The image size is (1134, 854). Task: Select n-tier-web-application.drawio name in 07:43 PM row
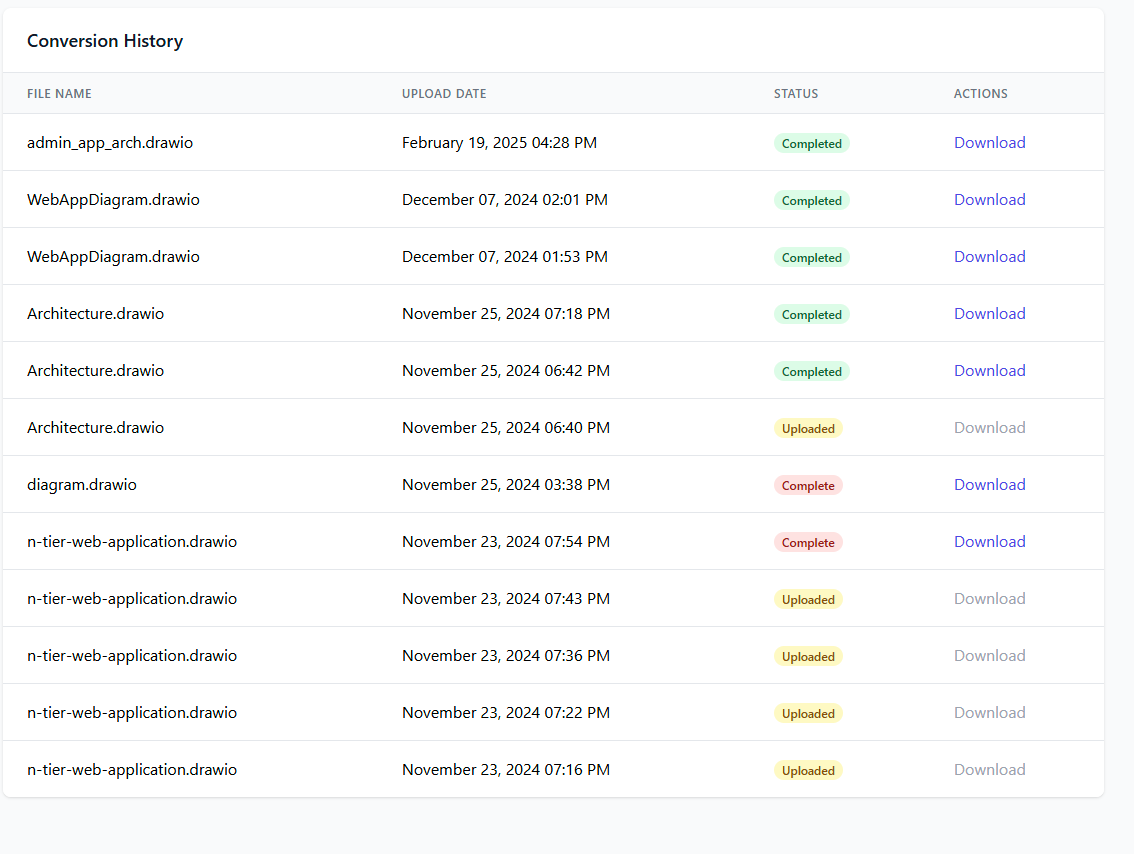[x=132, y=599]
